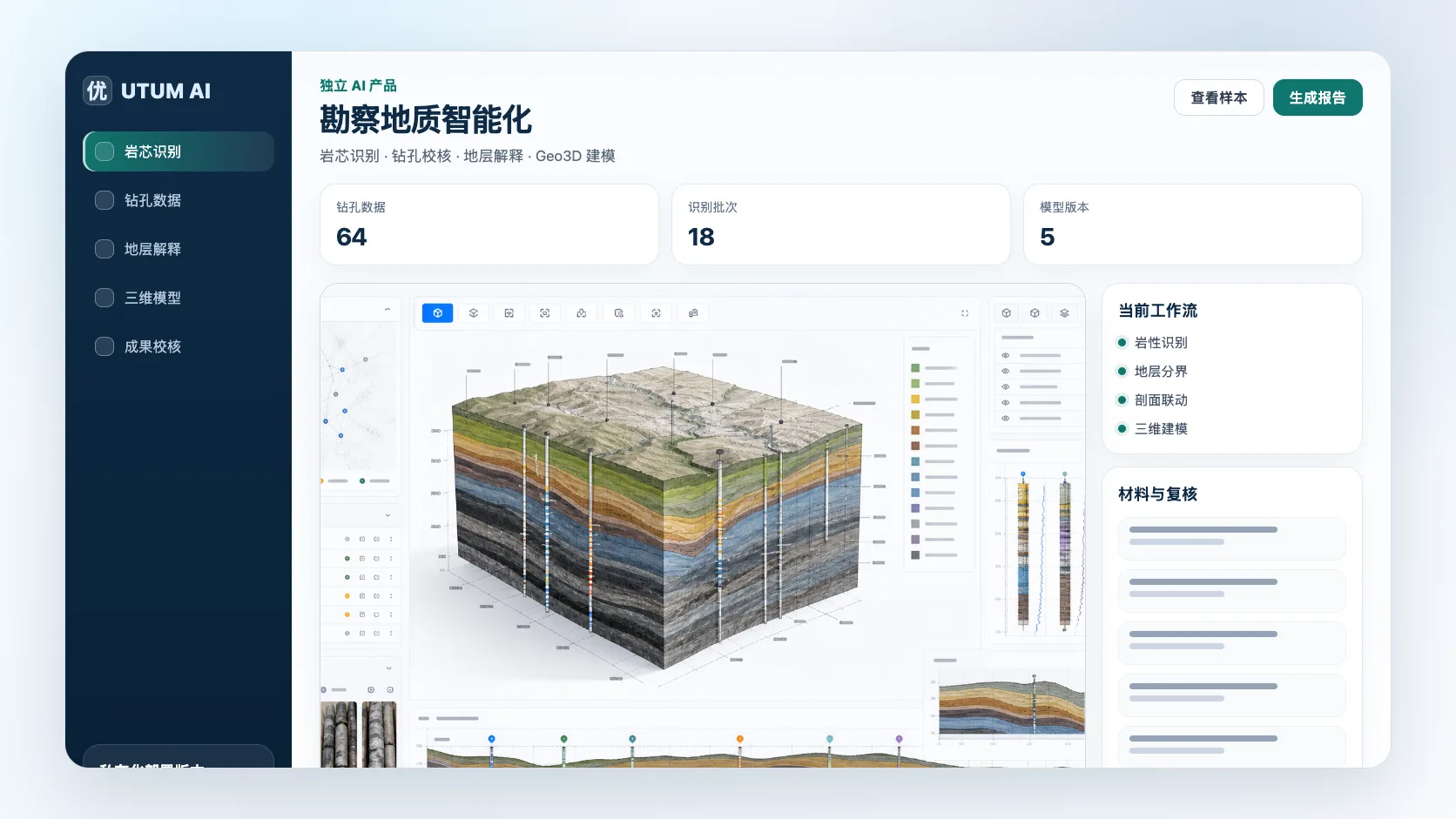
Task: Open the 地层解释 sidebar item
Action: tap(179, 249)
